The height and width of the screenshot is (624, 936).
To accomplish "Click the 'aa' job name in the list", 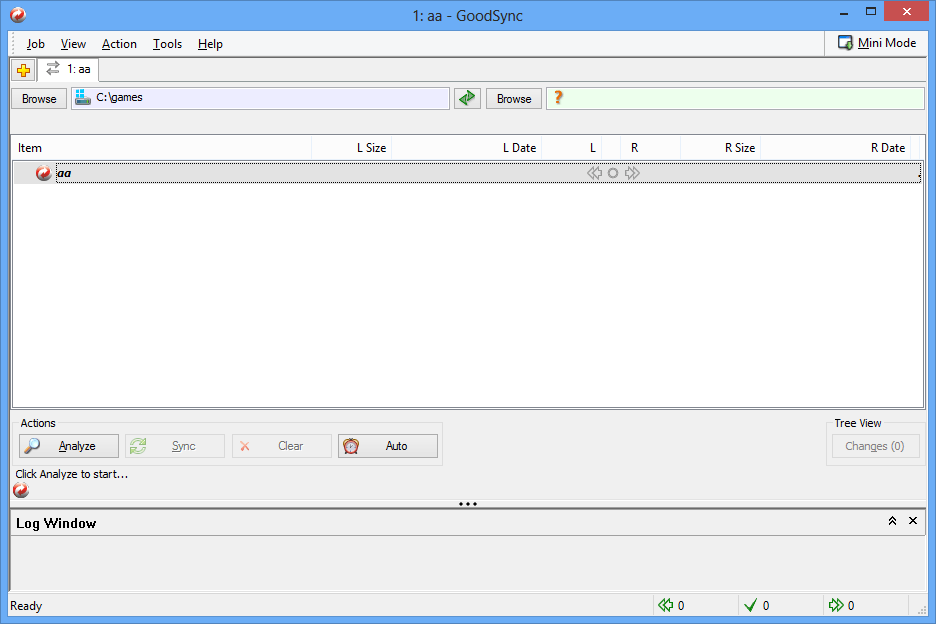I will pyautogui.click(x=64, y=174).
